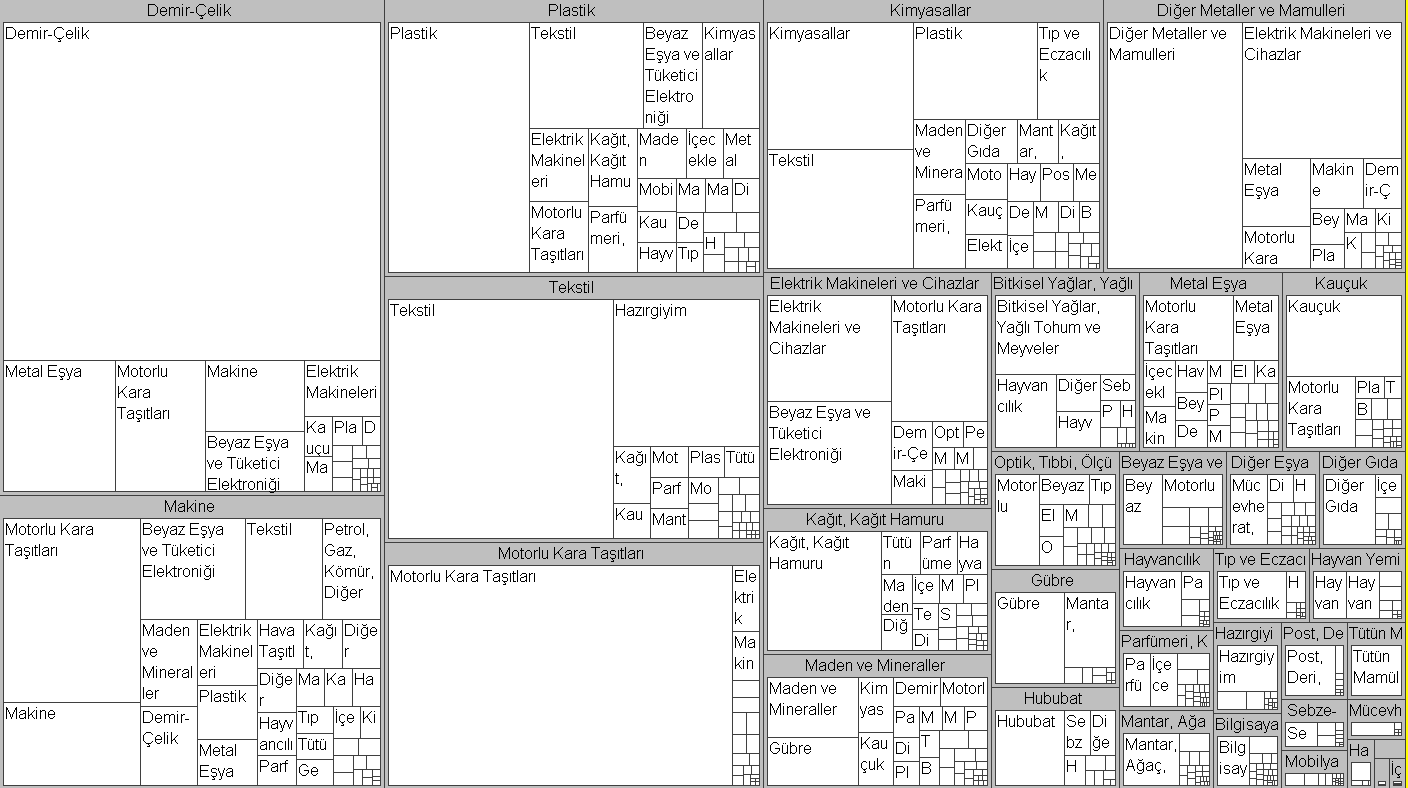Select Tütü cell in Tekstil group

pyautogui.click(x=741, y=461)
